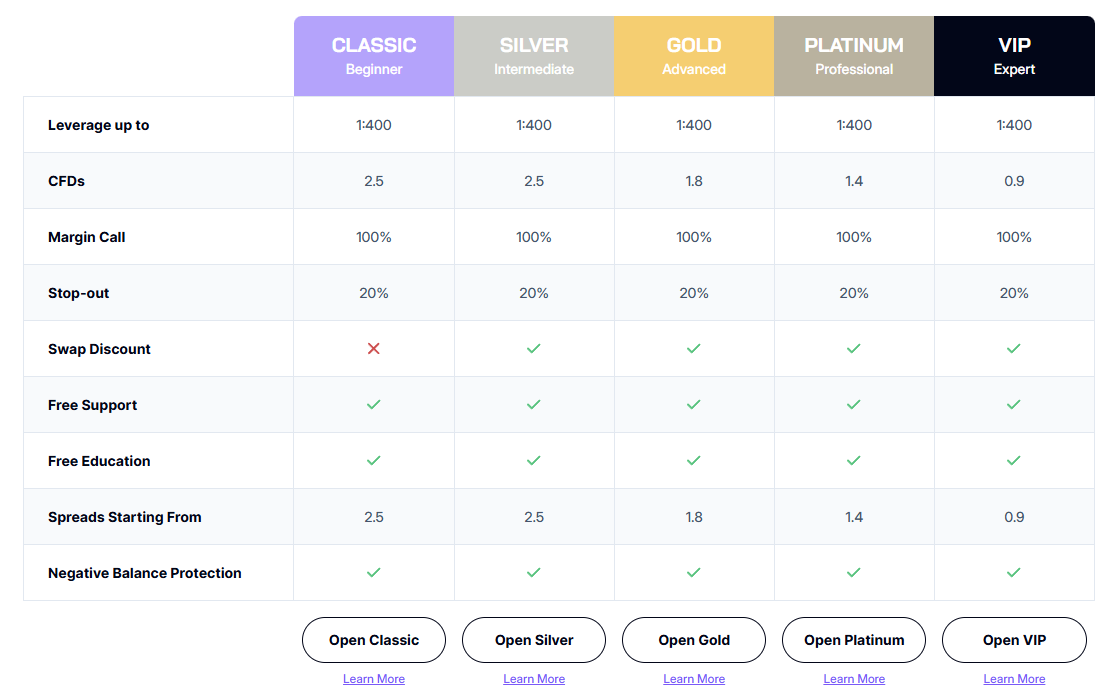Click the red X under Classic Swap Discount

point(373,348)
